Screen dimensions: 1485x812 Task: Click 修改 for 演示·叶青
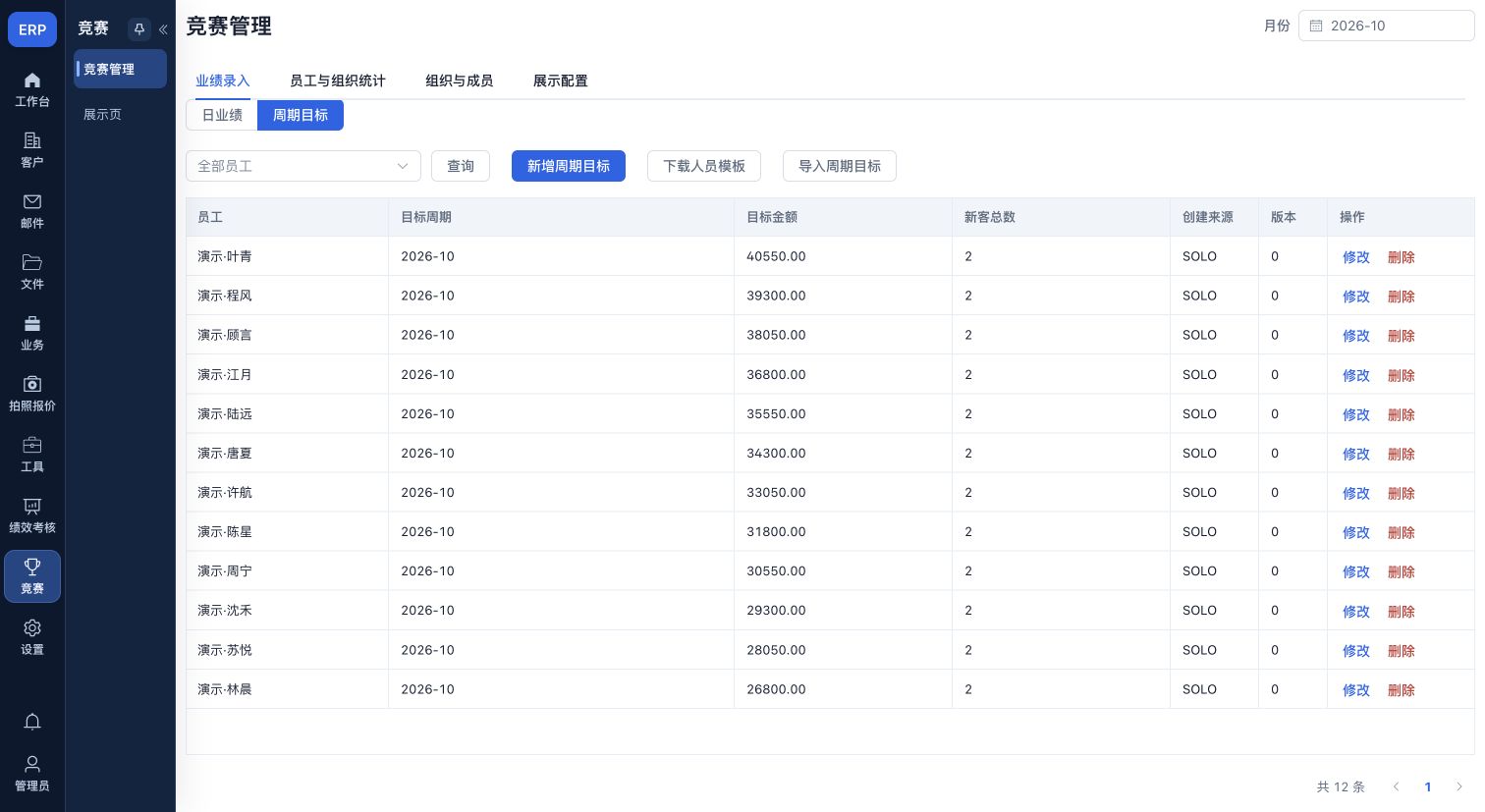pos(1356,257)
